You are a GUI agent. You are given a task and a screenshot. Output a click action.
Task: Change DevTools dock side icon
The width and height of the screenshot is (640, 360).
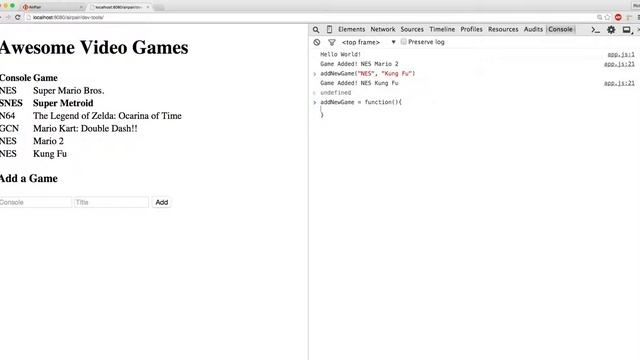coord(626,30)
